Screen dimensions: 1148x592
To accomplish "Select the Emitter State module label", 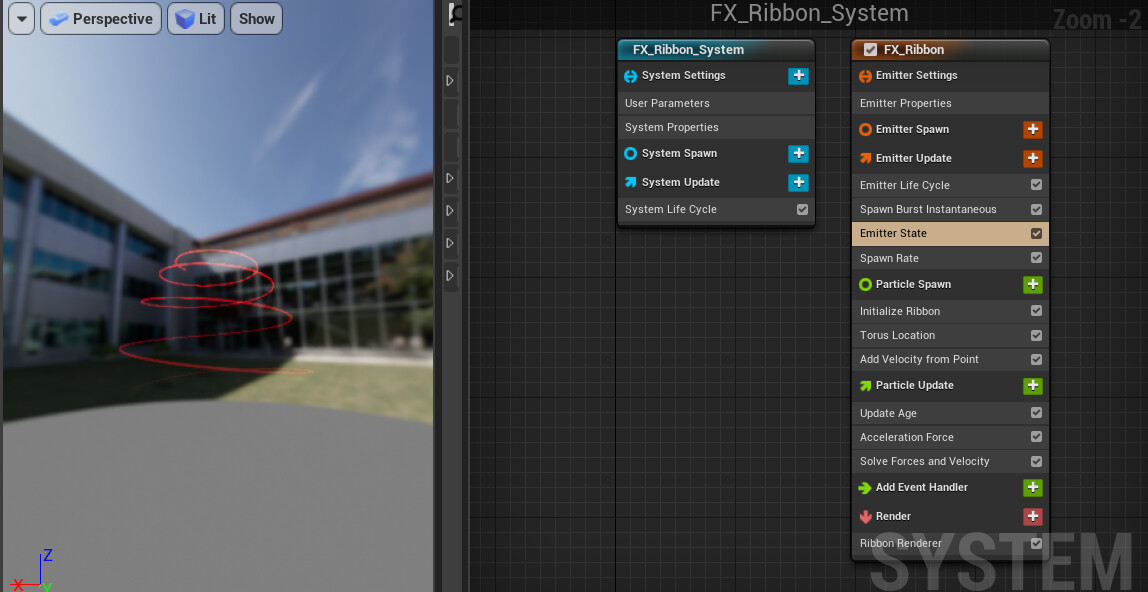I will coord(892,233).
